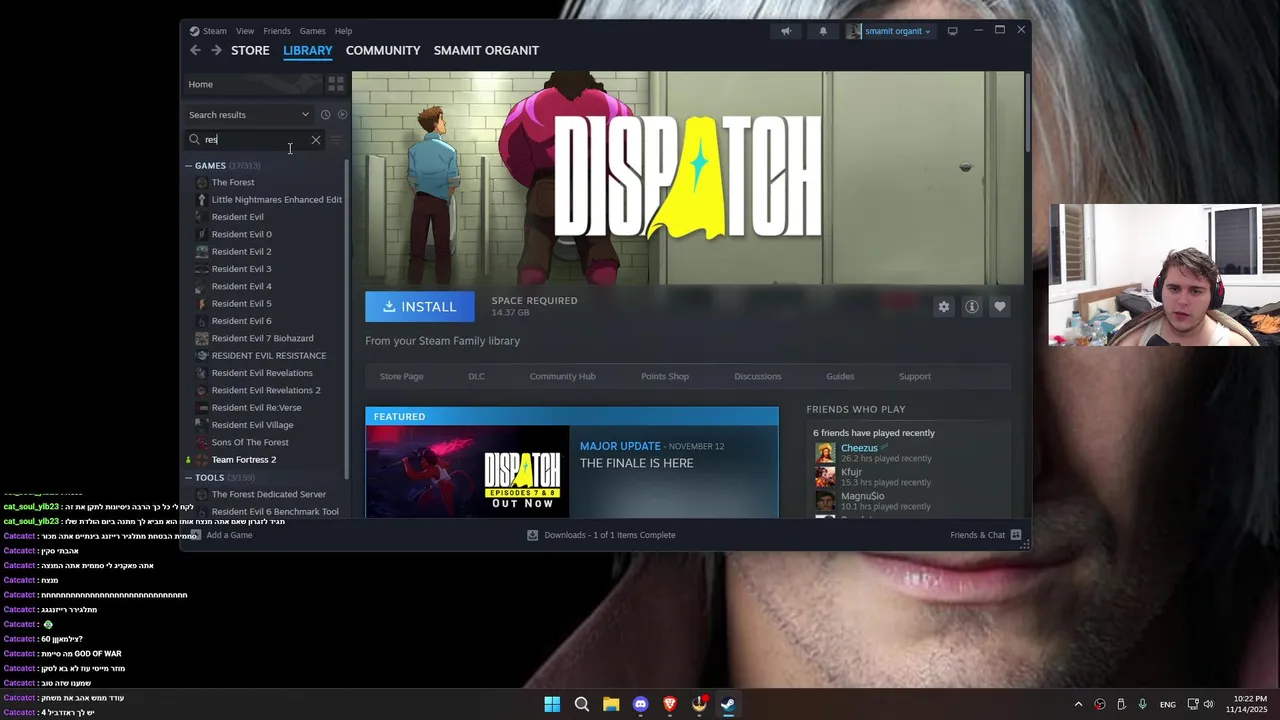Open Dispatch Community Hub

click(x=563, y=376)
